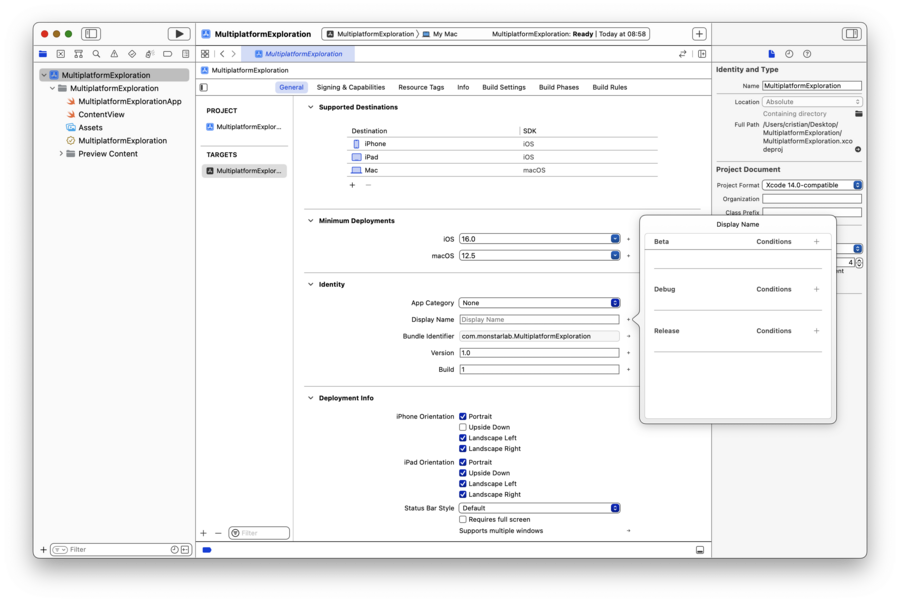Screen dimensions: 900x602
Task: Switch to the Info tab
Action: click(x=463, y=87)
